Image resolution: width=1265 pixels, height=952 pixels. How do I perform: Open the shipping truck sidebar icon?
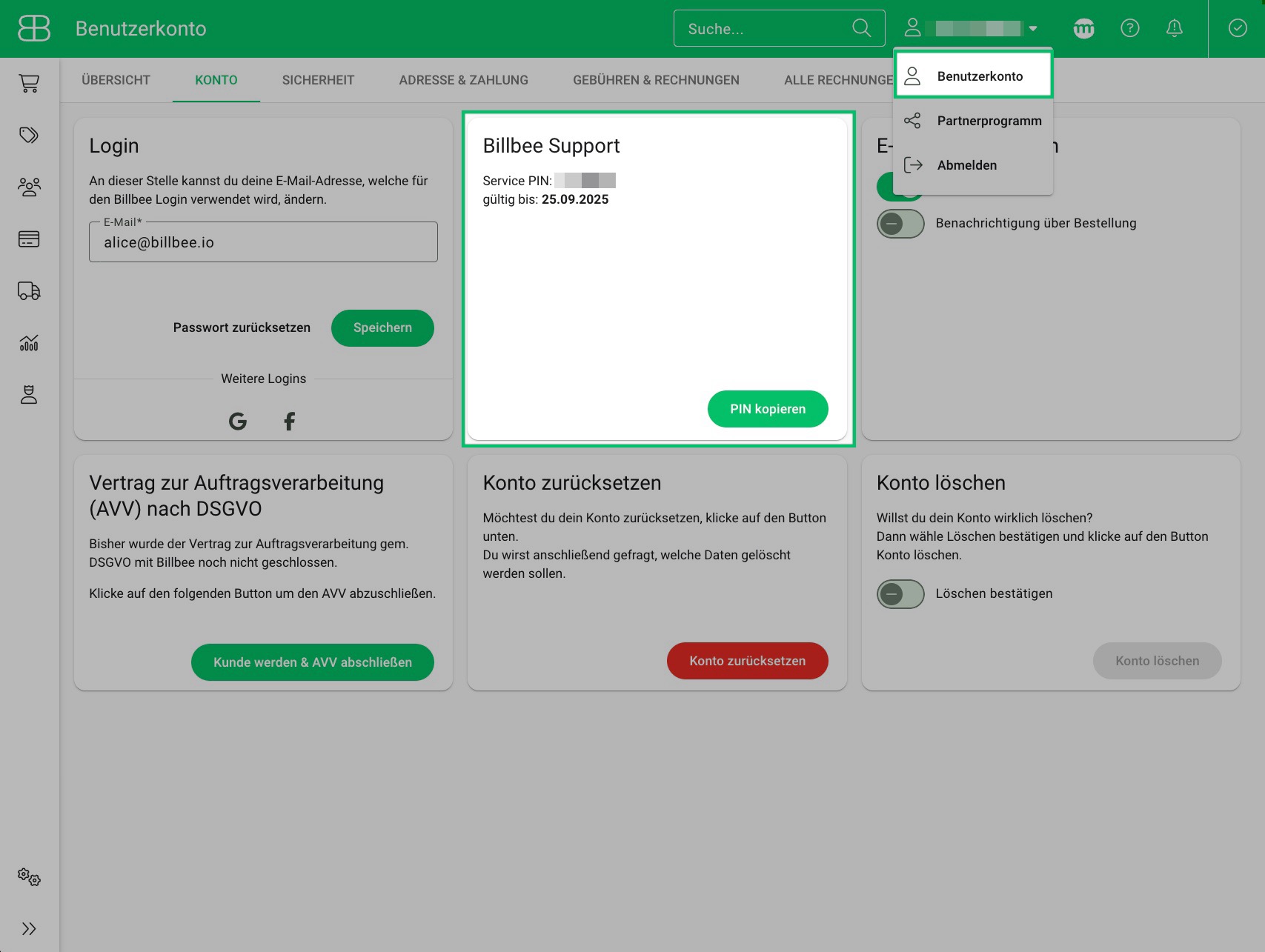pos(29,290)
